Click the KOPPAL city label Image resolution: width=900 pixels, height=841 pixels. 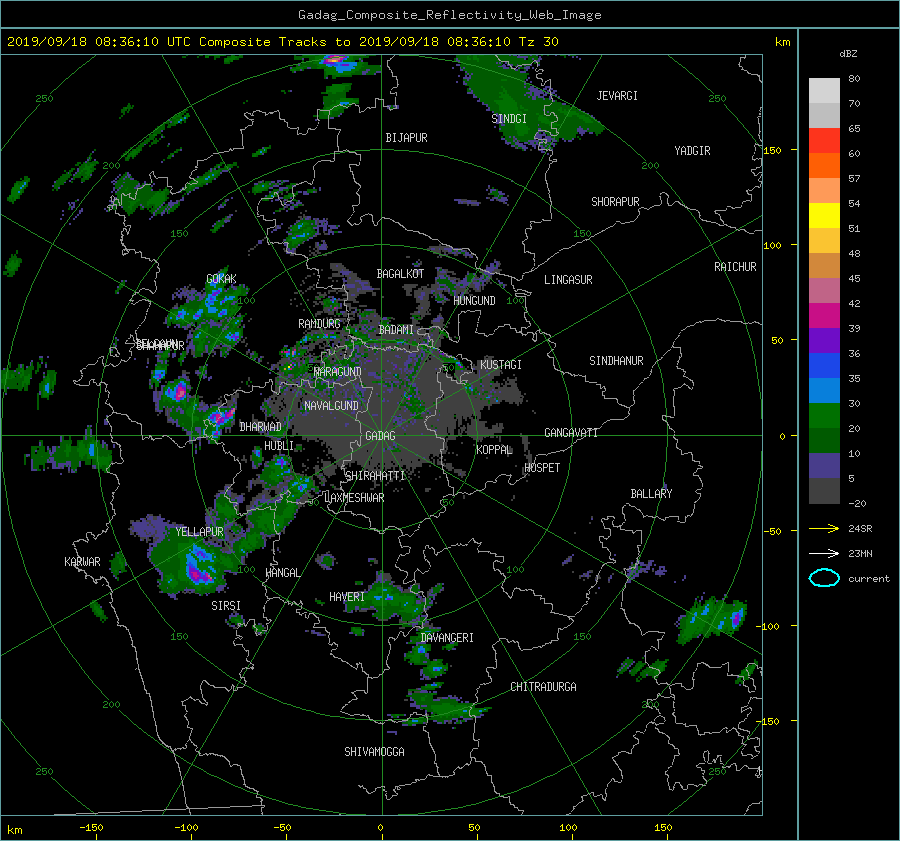coord(494,450)
